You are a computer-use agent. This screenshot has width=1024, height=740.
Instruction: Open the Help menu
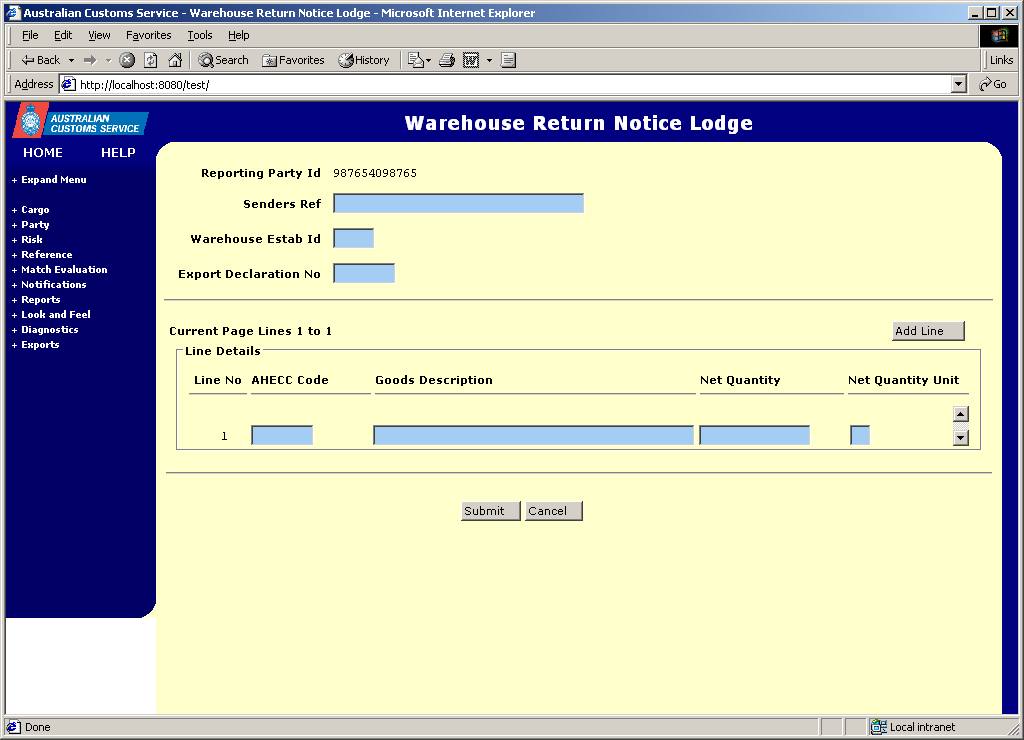[x=238, y=35]
